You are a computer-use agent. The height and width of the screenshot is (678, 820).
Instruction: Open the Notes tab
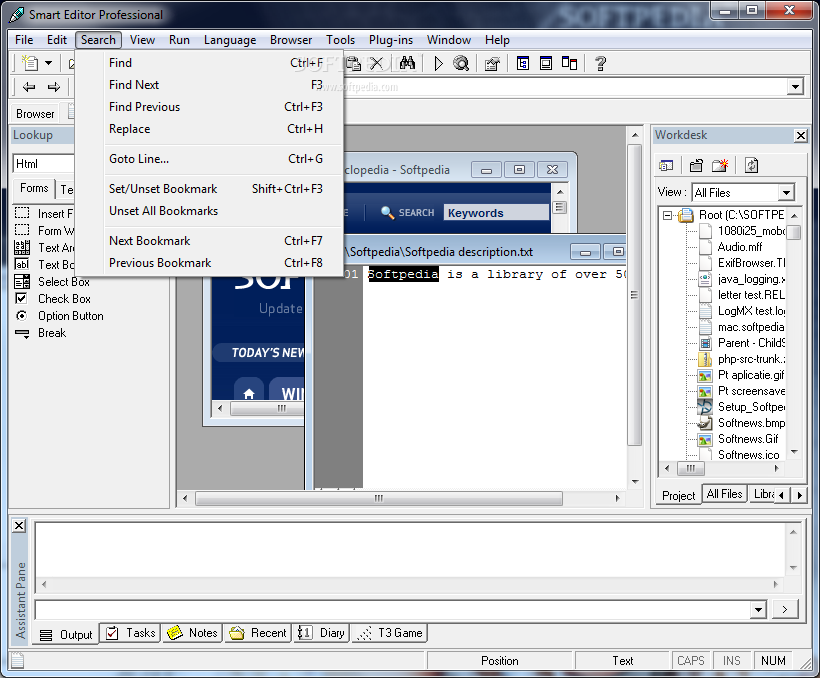pyautogui.click(x=192, y=633)
